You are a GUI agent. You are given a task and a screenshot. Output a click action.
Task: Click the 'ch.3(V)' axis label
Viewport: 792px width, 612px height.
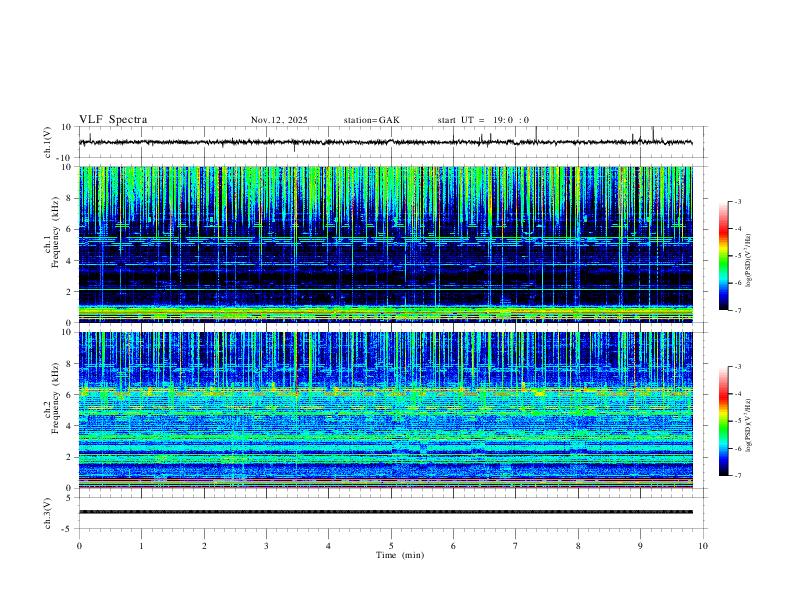click(x=48, y=514)
